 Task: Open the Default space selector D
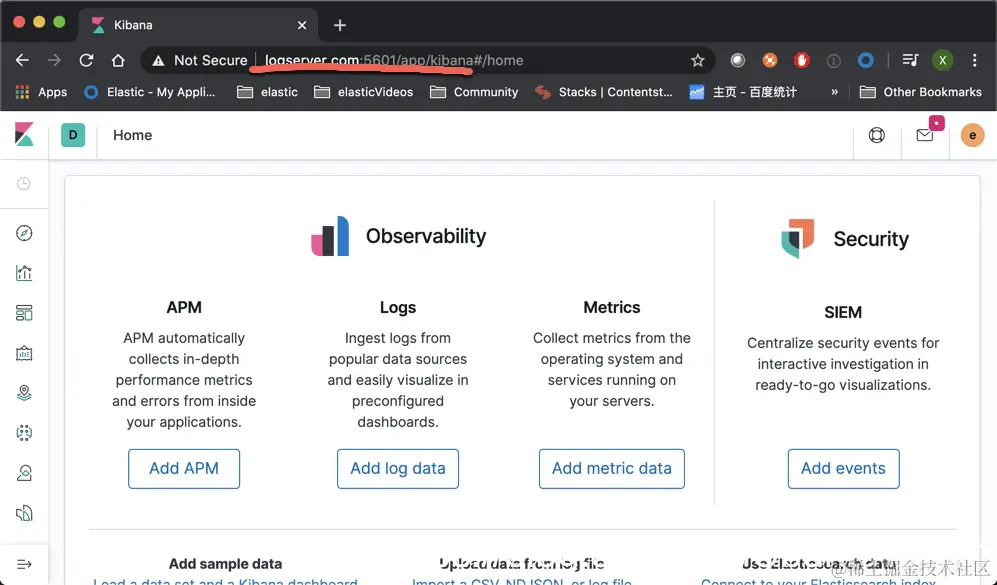tap(73, 135)
